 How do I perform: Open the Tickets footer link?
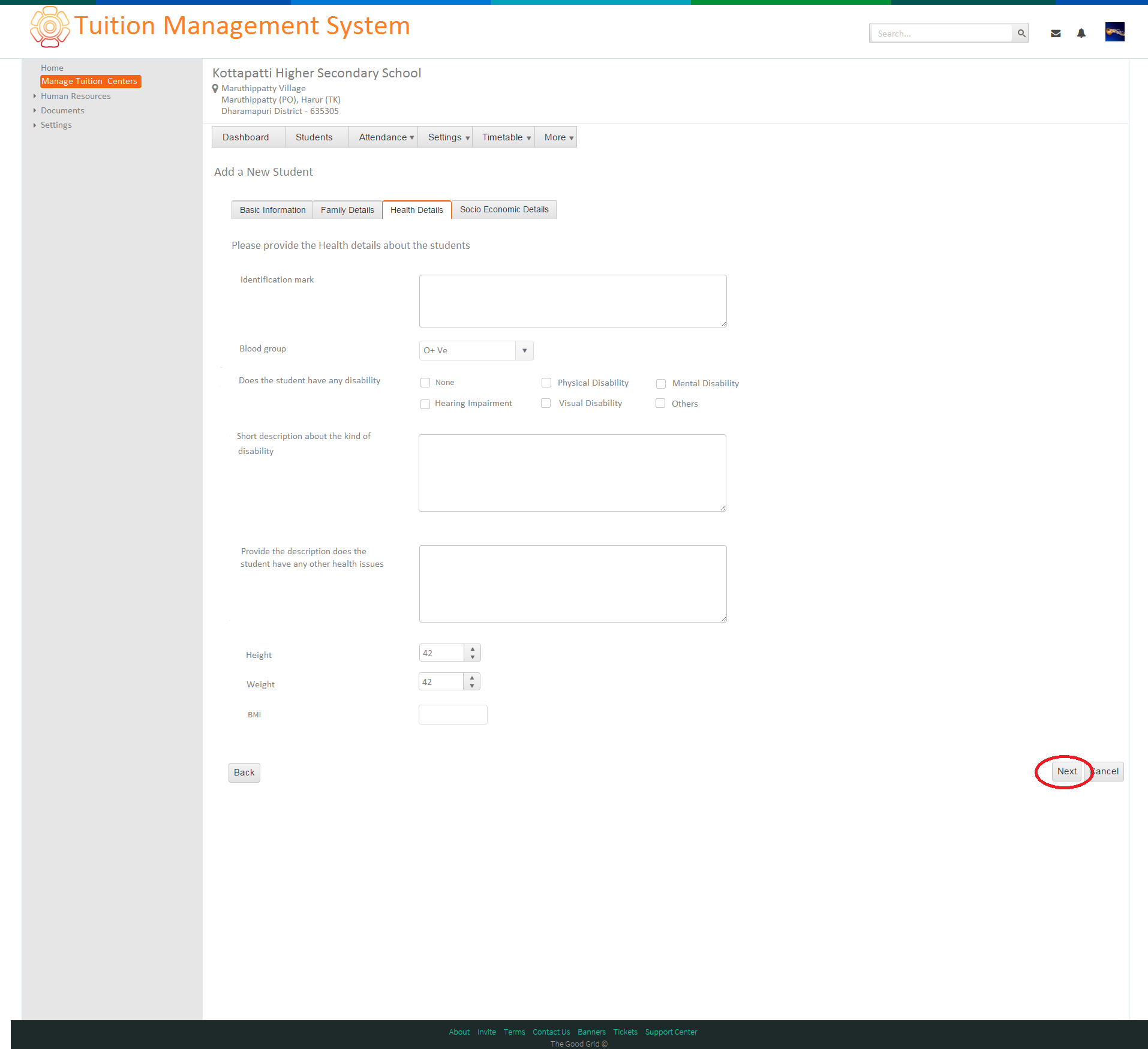pos(625,1032)
